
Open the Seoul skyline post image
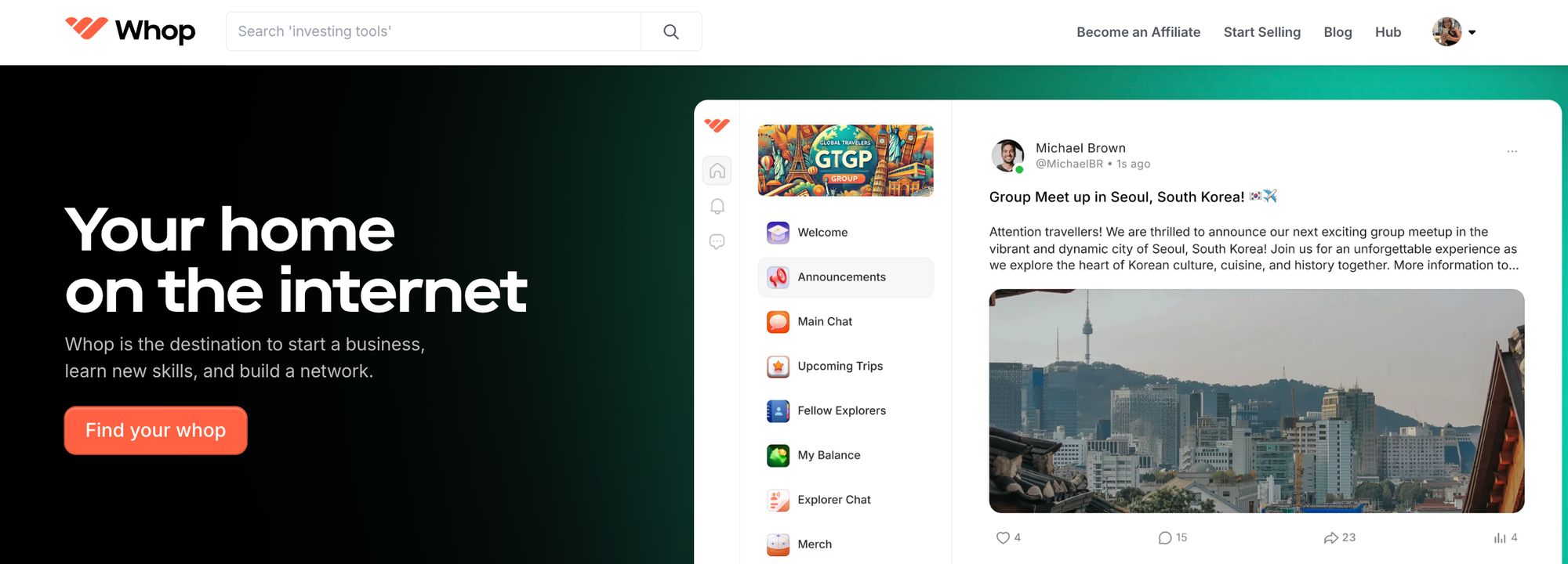(x=1257, y=401)
